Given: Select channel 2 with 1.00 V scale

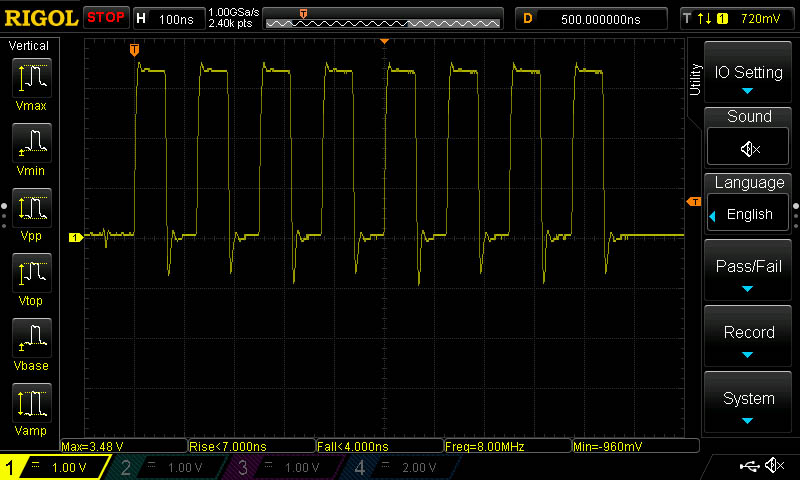Looking at the screenshot, I should coord(168,467).
